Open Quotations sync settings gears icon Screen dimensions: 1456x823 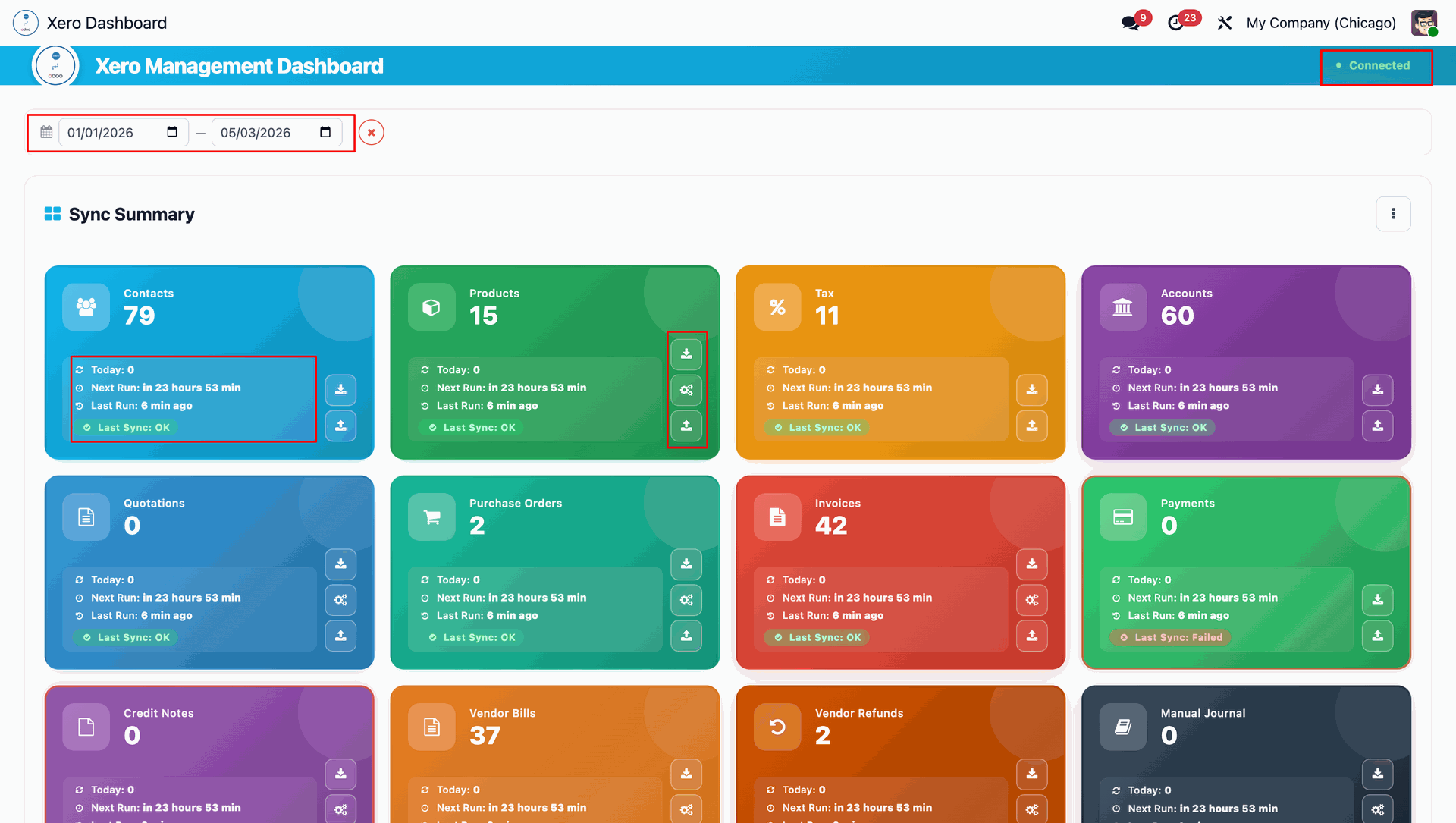340,600
